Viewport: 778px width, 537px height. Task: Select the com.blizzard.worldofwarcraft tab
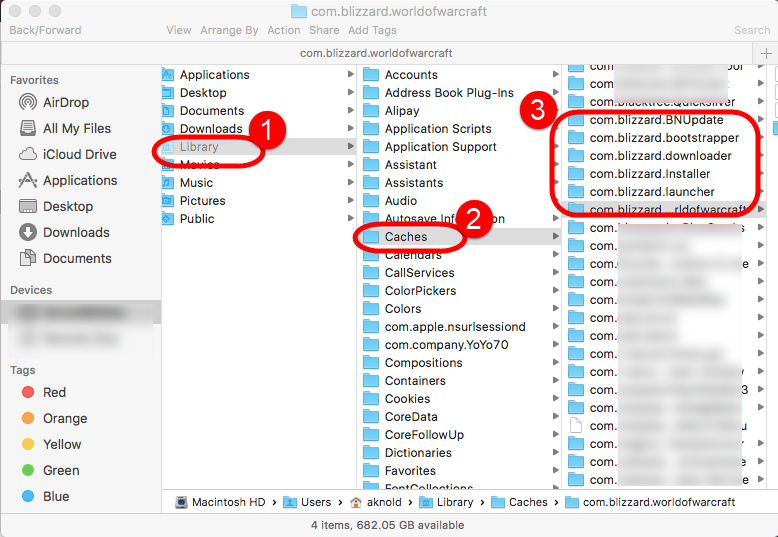coord(376,53)
